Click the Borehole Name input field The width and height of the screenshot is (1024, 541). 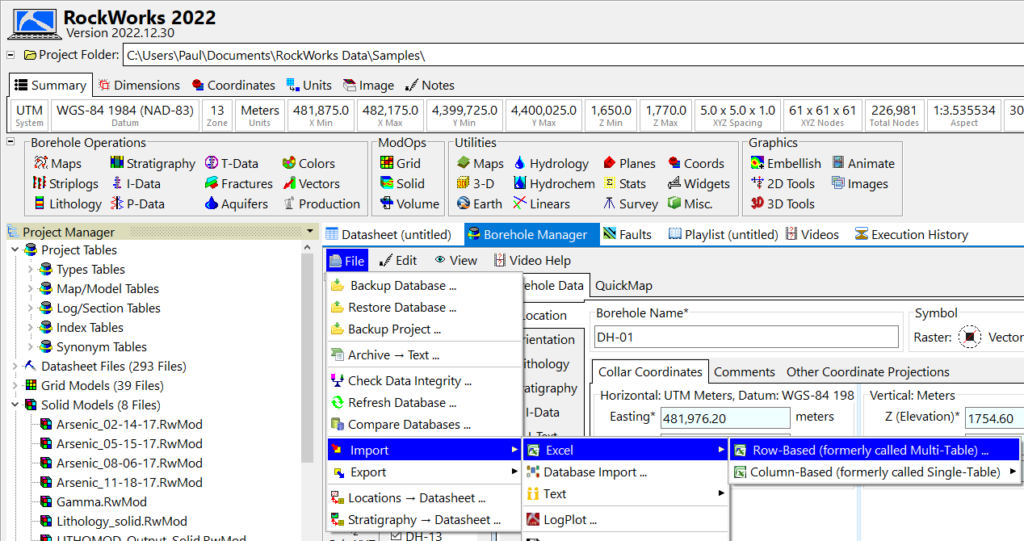coord(745,337)
